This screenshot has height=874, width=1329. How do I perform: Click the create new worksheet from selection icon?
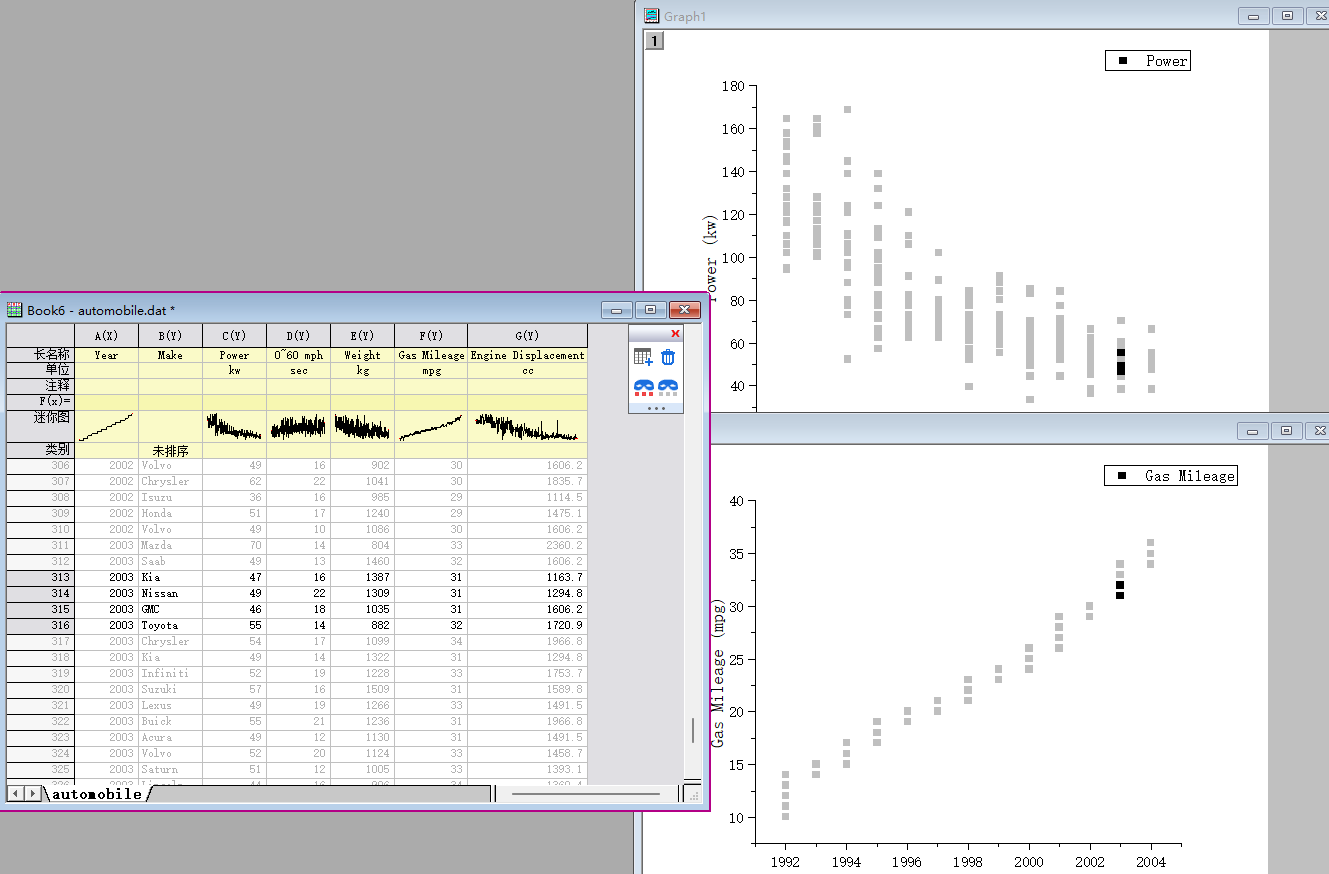click(x=643, y=357)
